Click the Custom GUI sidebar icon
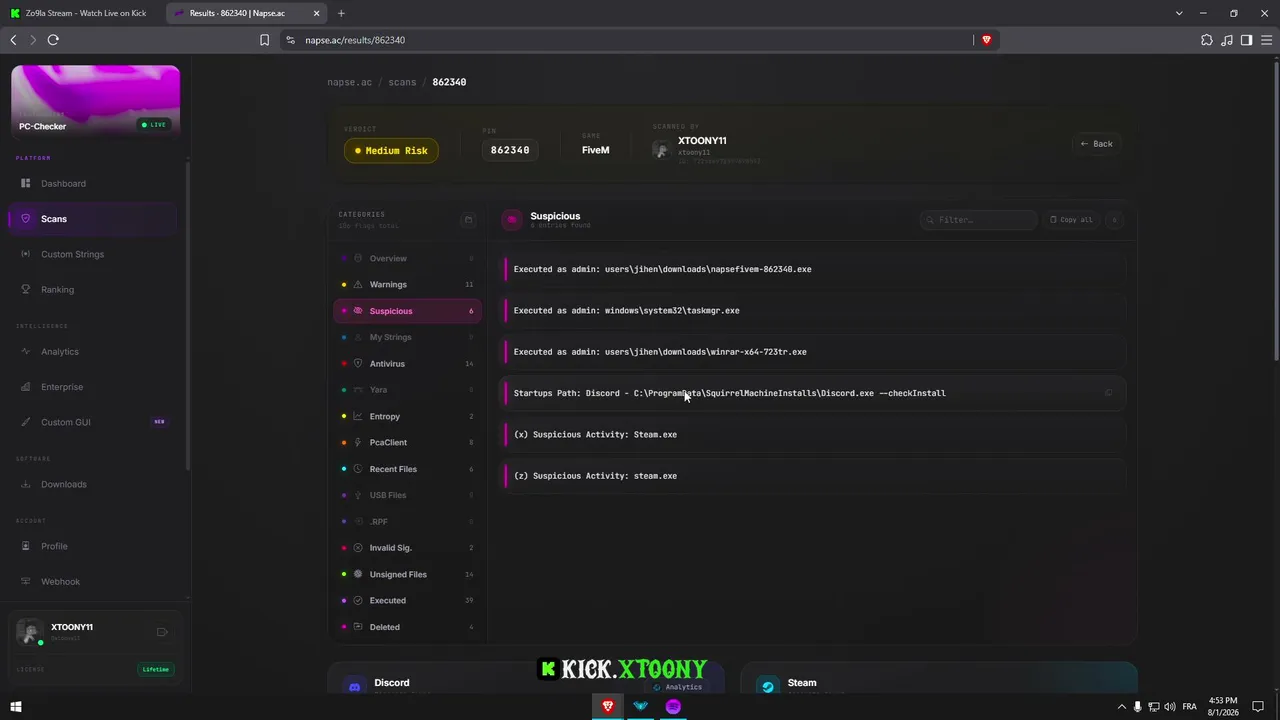1280x720 pixels. tap(26, 422)
